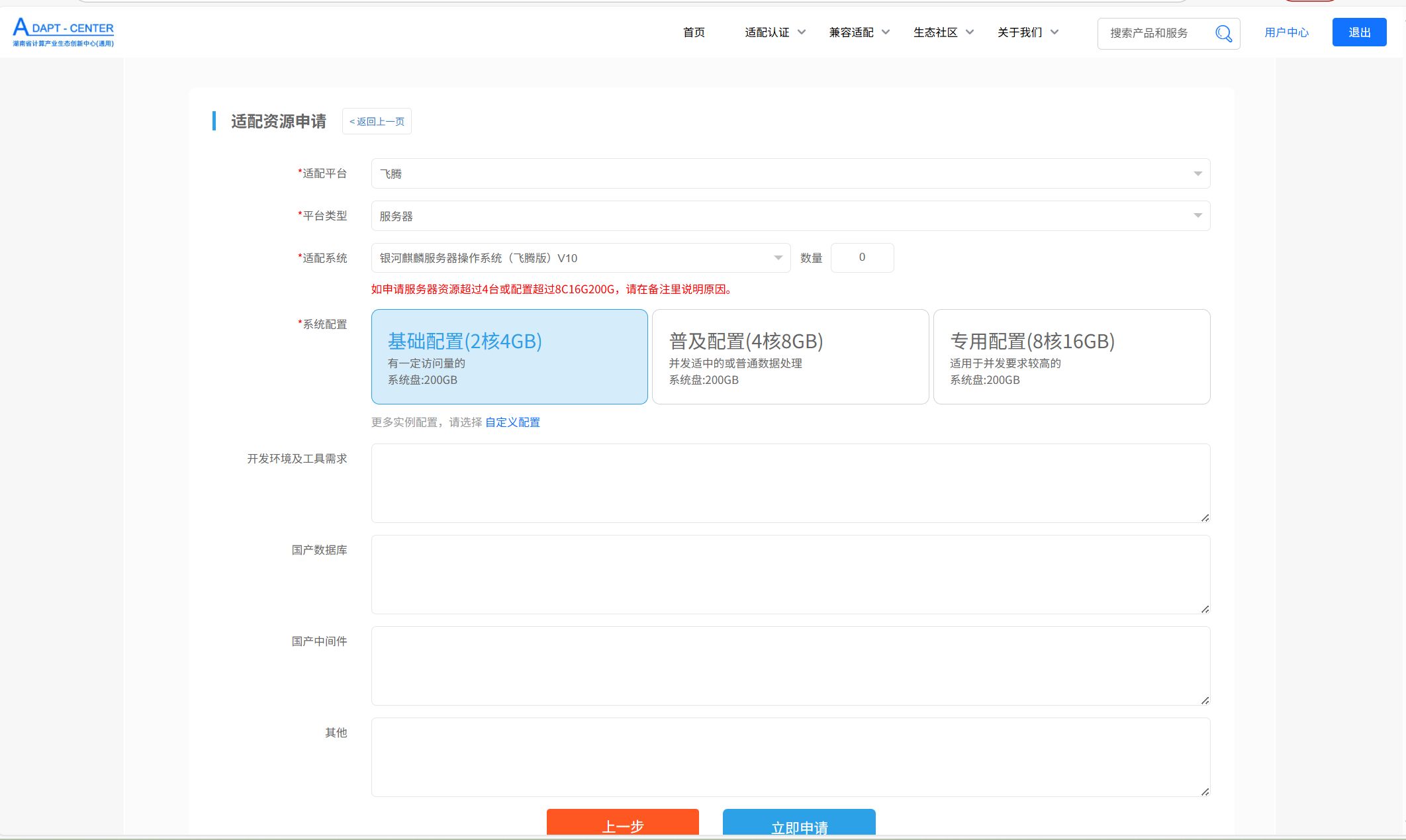
Task: Click the 国产数据库 text area
Action: [x=790, y=574]
